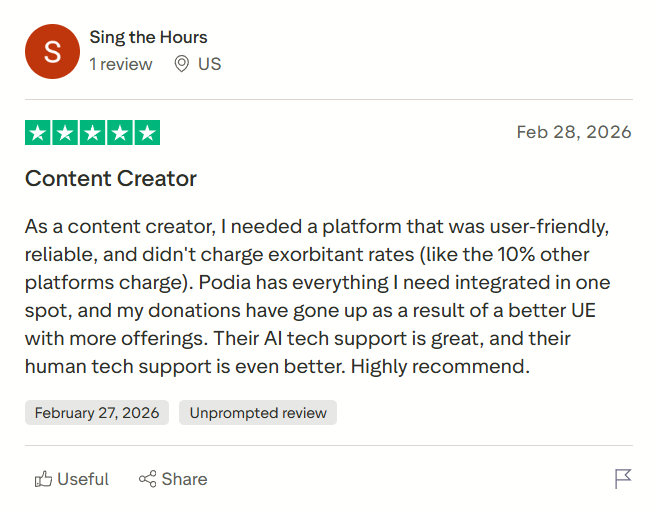Open the "Sing the Hours" reviewer profile
This screenshot has width=657, height=512.
pos(148,38)
